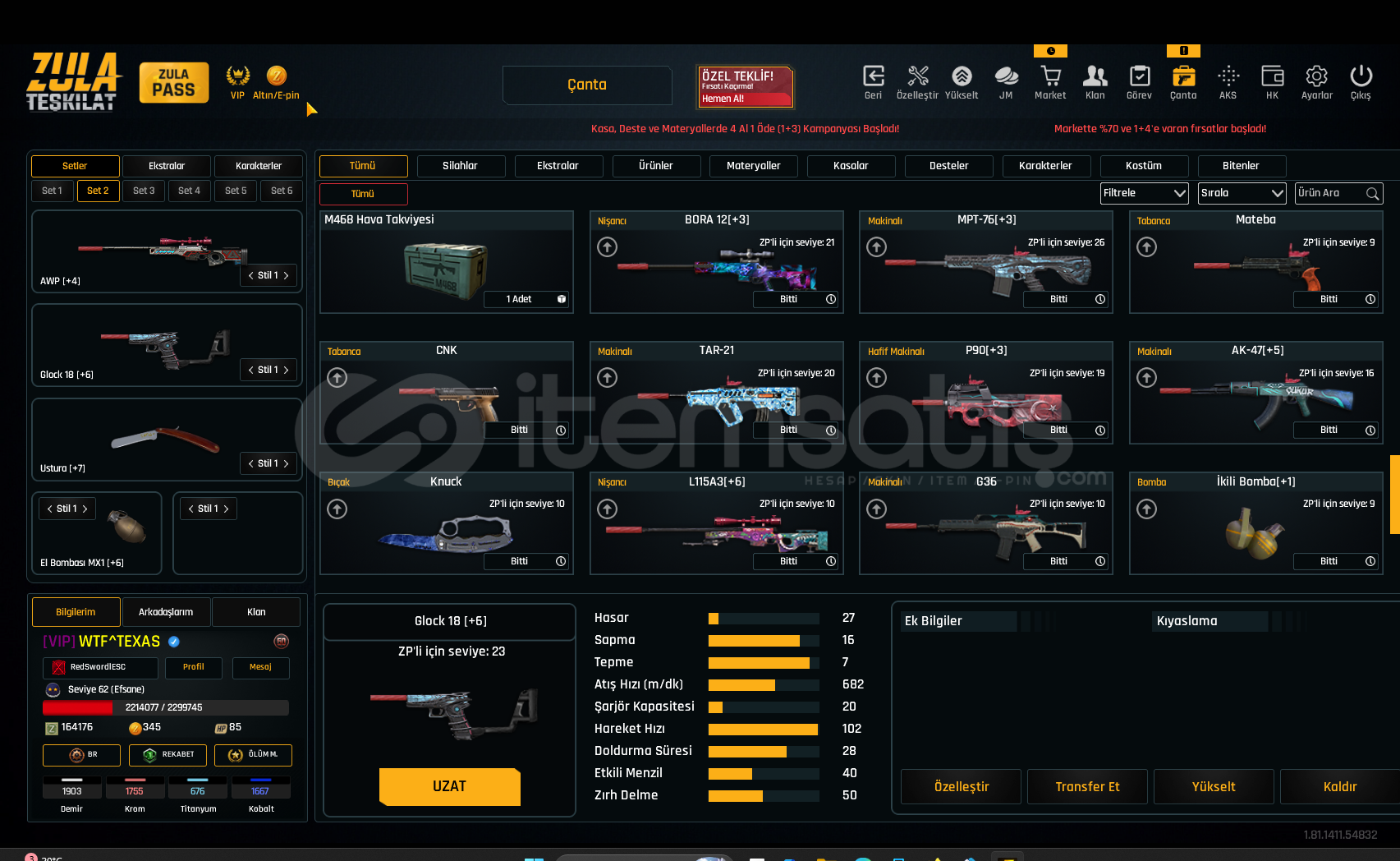This screenshot has height=861, width=1400.
Task: Switch to Materyaller tab
Action: point(754,166)
